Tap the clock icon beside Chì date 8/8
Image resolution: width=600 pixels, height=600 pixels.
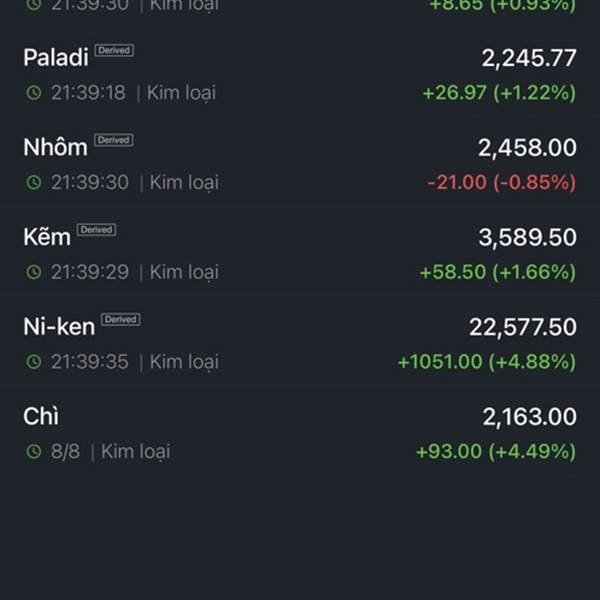[34, 452]
